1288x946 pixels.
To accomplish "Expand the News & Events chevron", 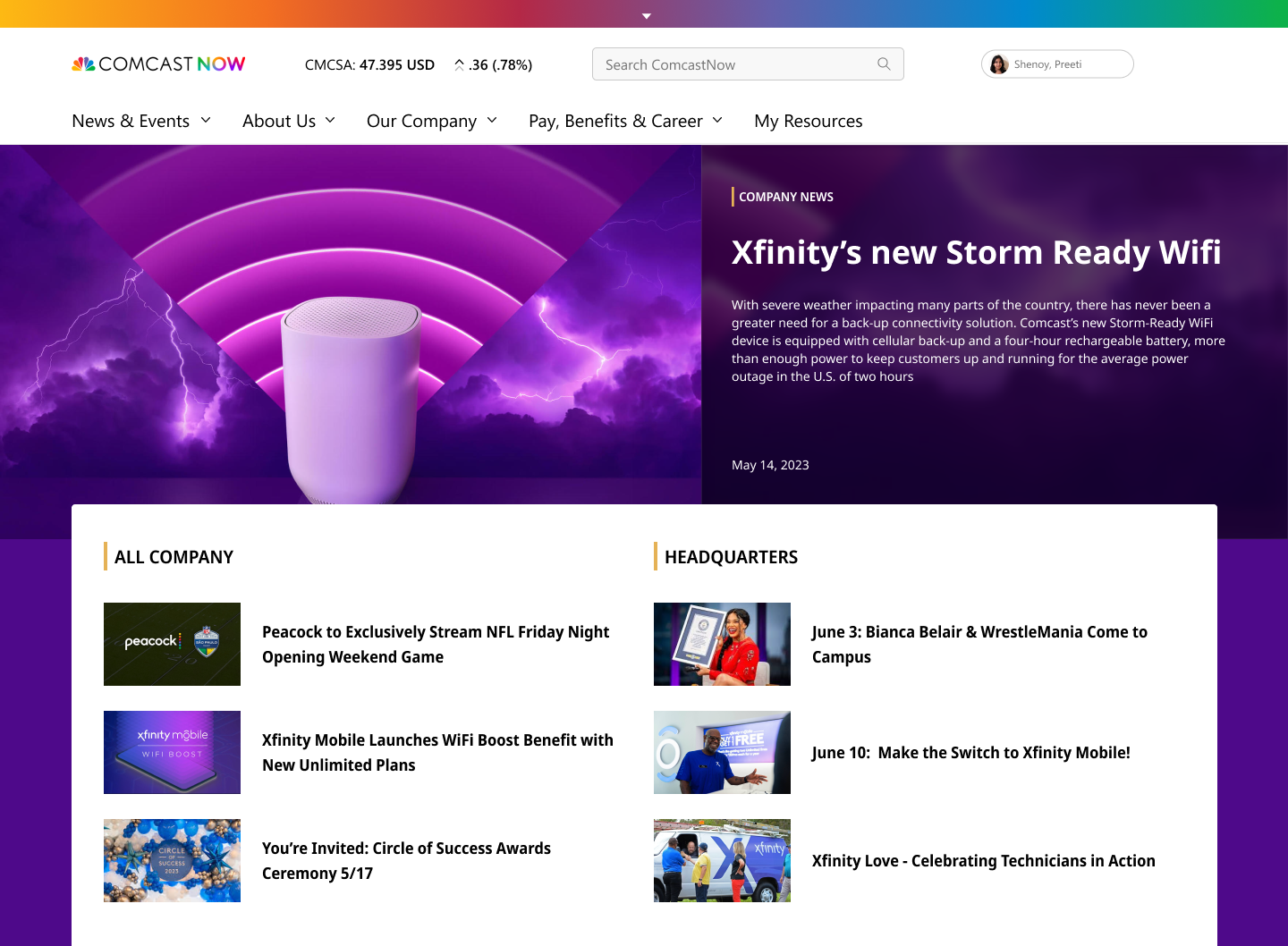I will coord(206,120).
